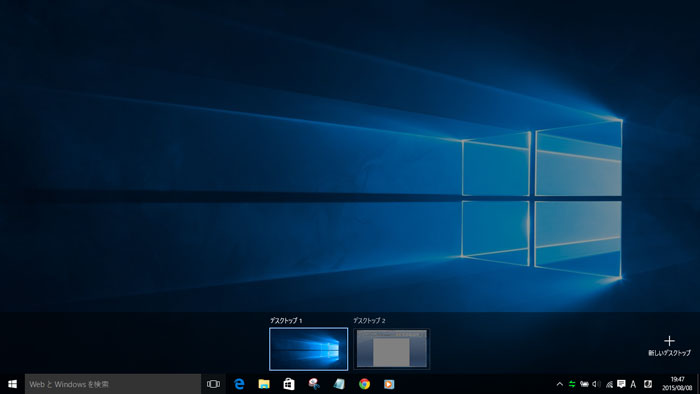The image size is (700, 394).
Task: Open File Explorer from the taskbar
Action: click(x=264, y=384)
